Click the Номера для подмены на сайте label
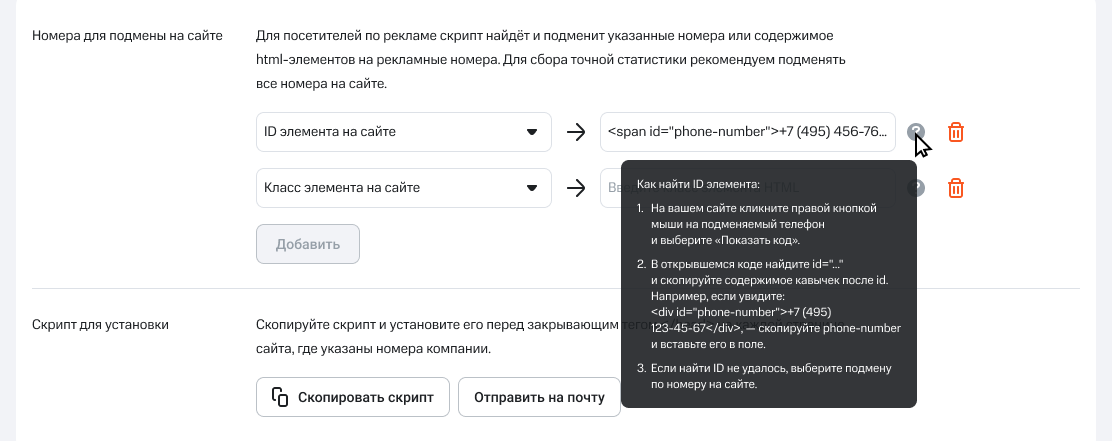The height and width of the screenshot is (441, 1112). point(127,36)
